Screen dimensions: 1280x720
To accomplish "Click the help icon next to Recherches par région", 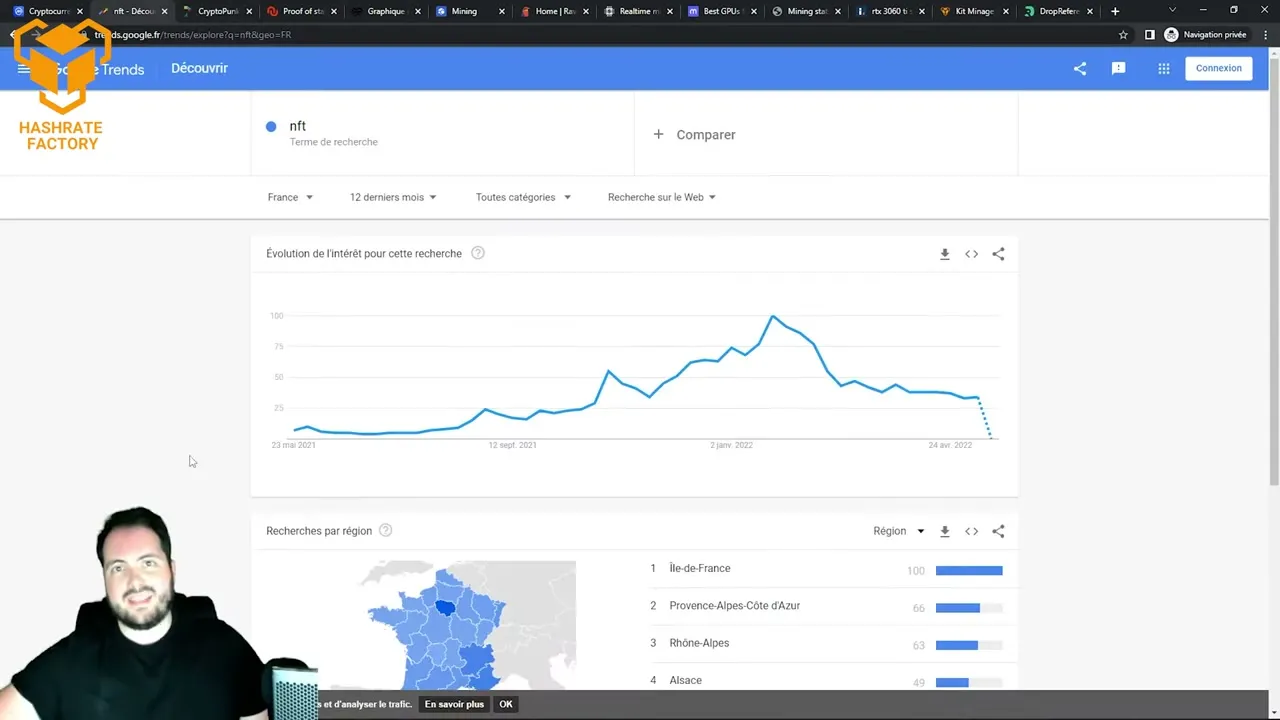I will 385,531.
